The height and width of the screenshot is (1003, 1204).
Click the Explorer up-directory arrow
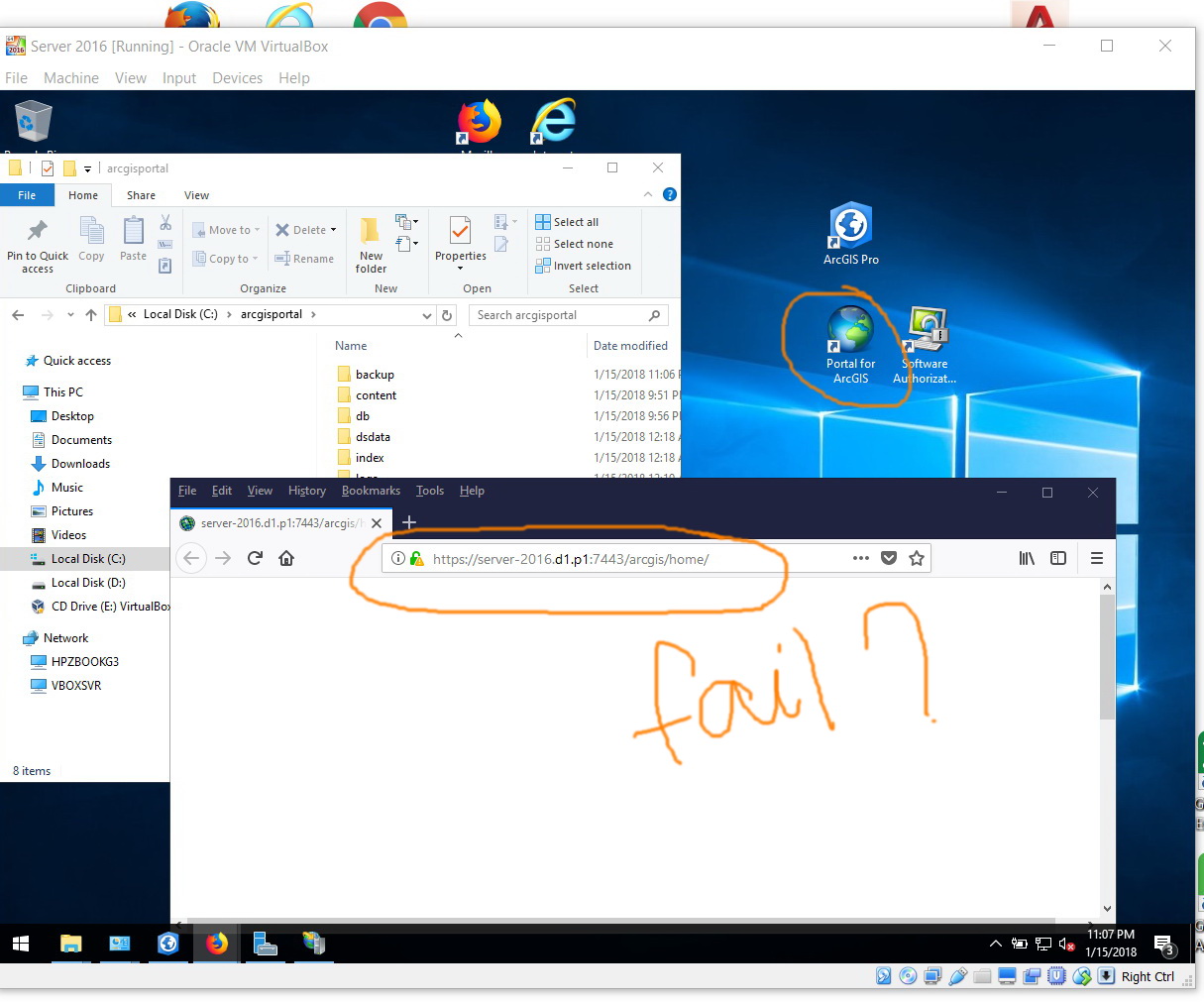(91, 315)
